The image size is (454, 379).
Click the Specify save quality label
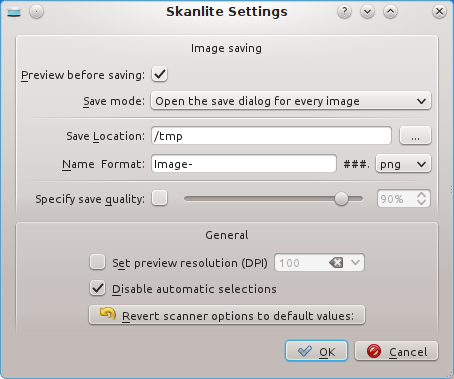click(x=90, y=199)
